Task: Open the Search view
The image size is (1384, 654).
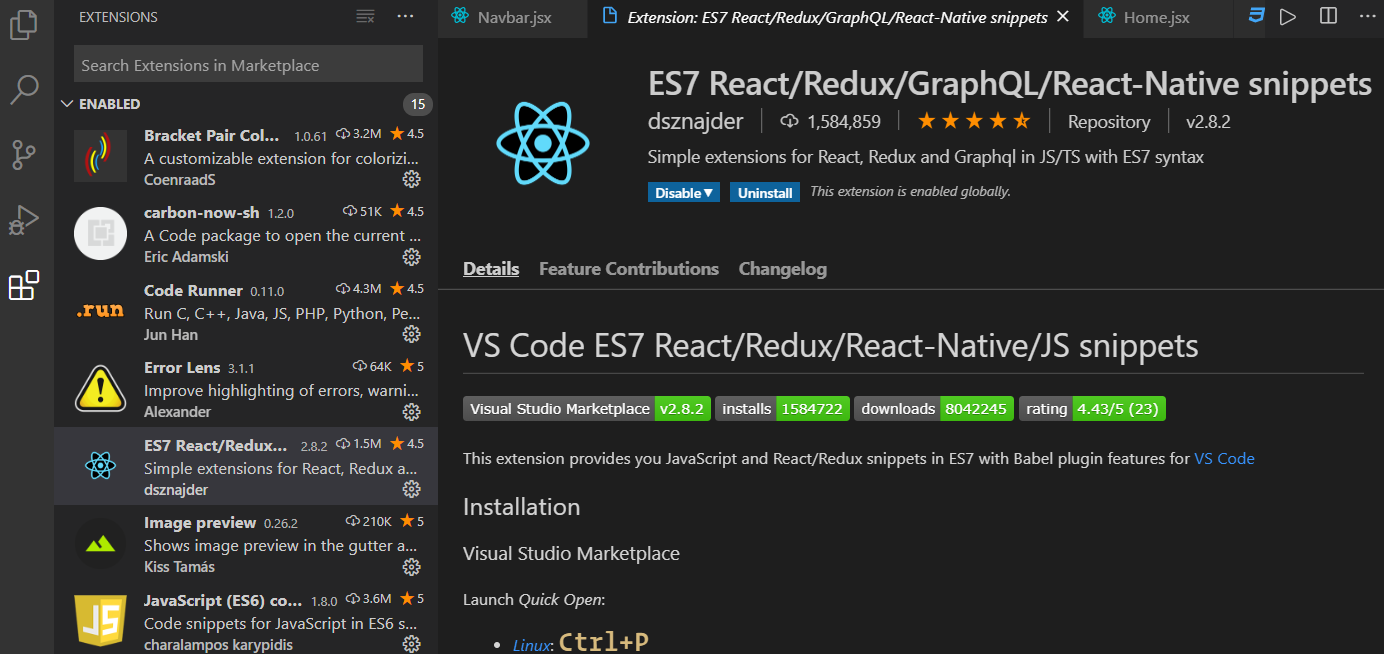Action: pyautogui.click(x=24, y=90)
